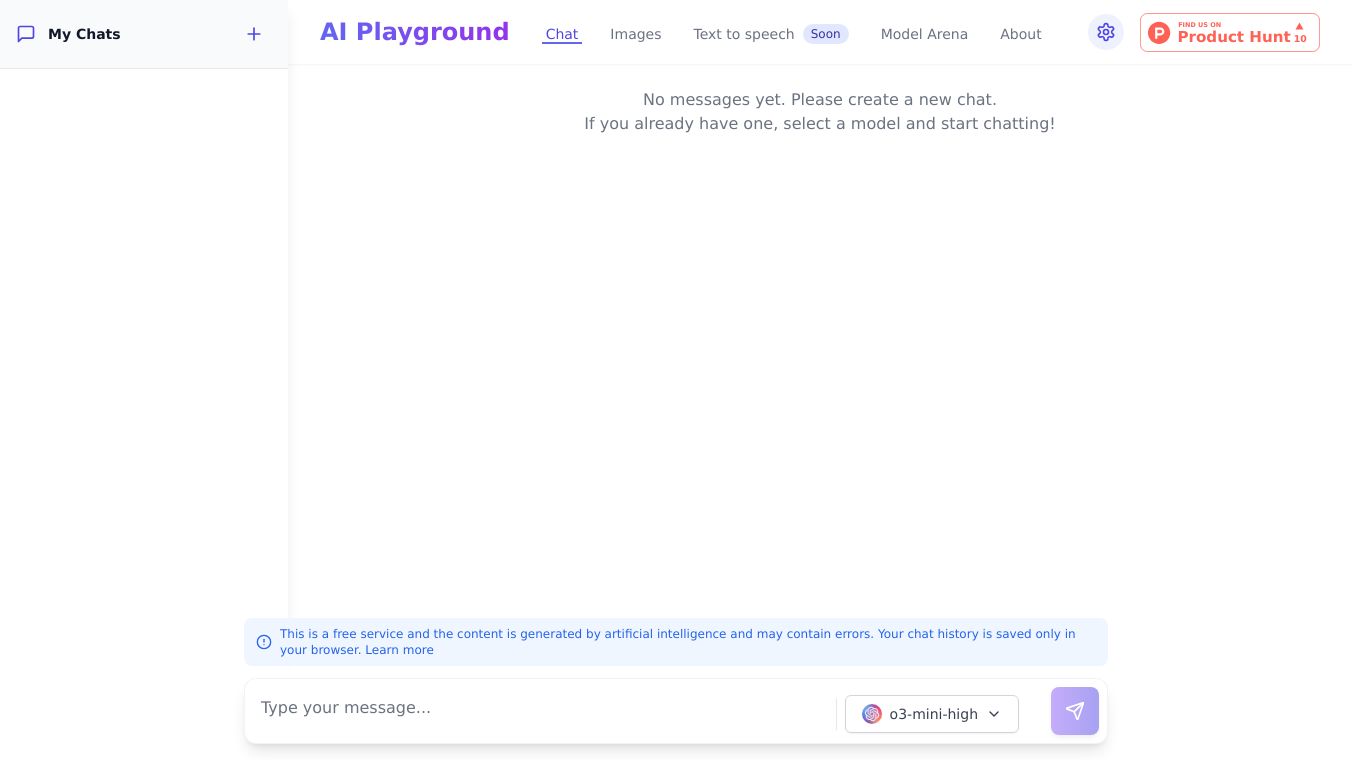Image resolution: width=1352 pixels, height=760 pixels.
Task: Click the info icon in the notice banner
Action: click(x=264, y=642)
